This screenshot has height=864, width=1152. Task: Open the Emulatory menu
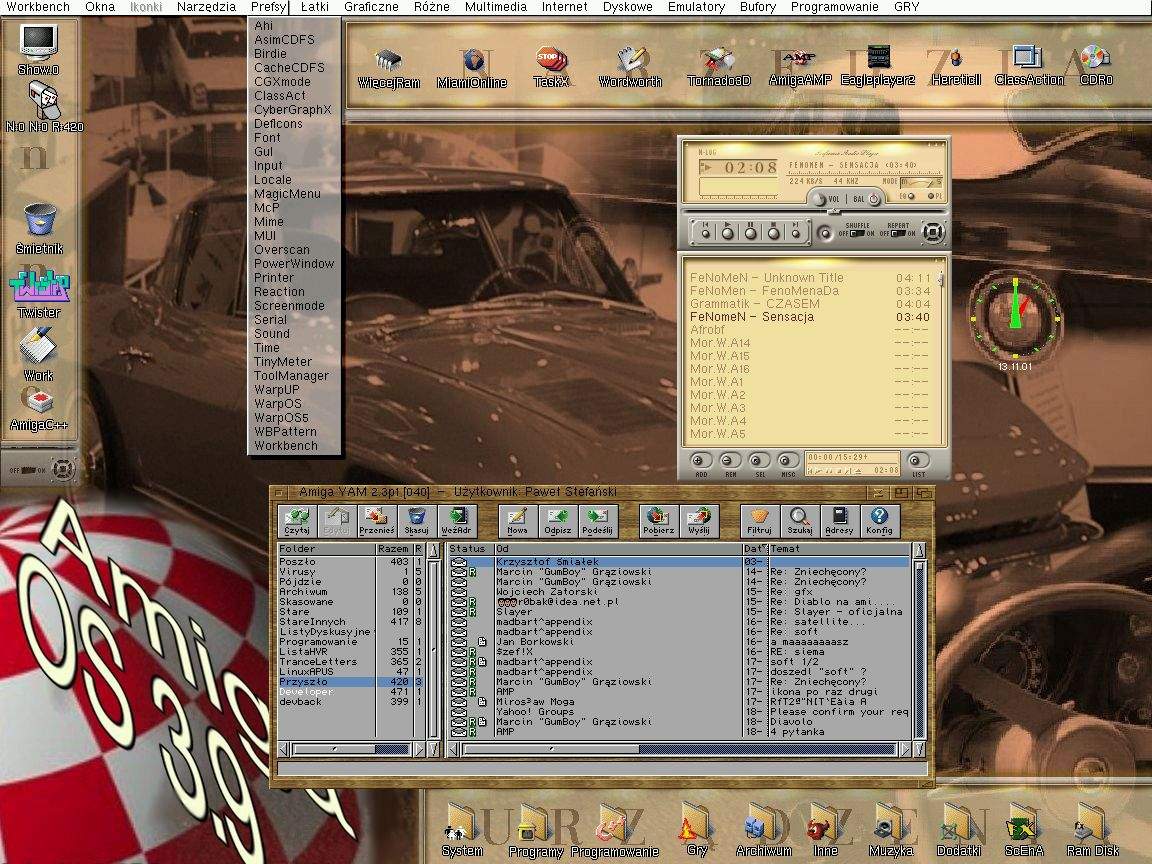(696, 7)
